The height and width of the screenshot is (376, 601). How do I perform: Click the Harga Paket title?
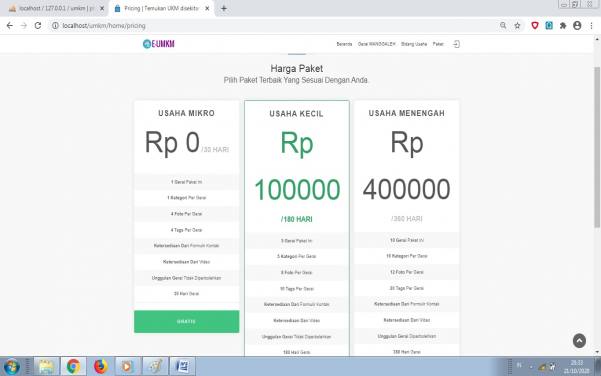297,69
